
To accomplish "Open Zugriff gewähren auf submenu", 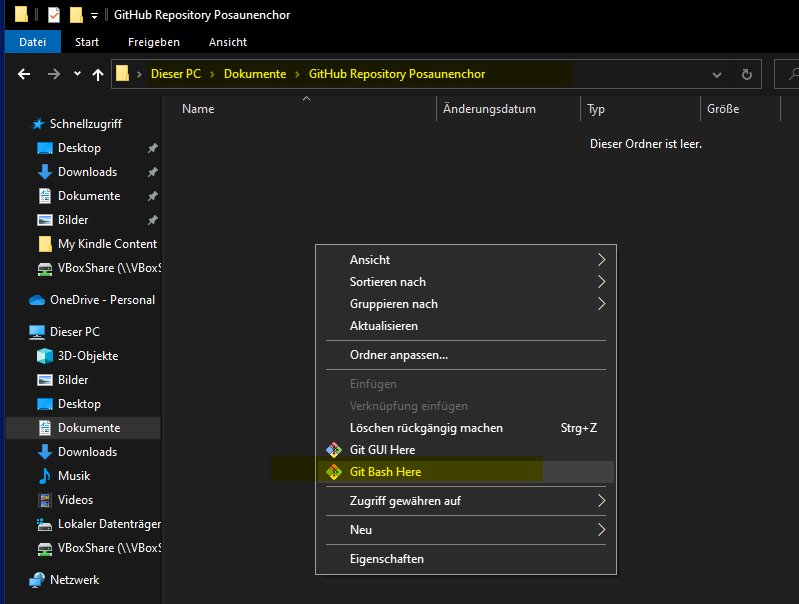I will point(465,501).
